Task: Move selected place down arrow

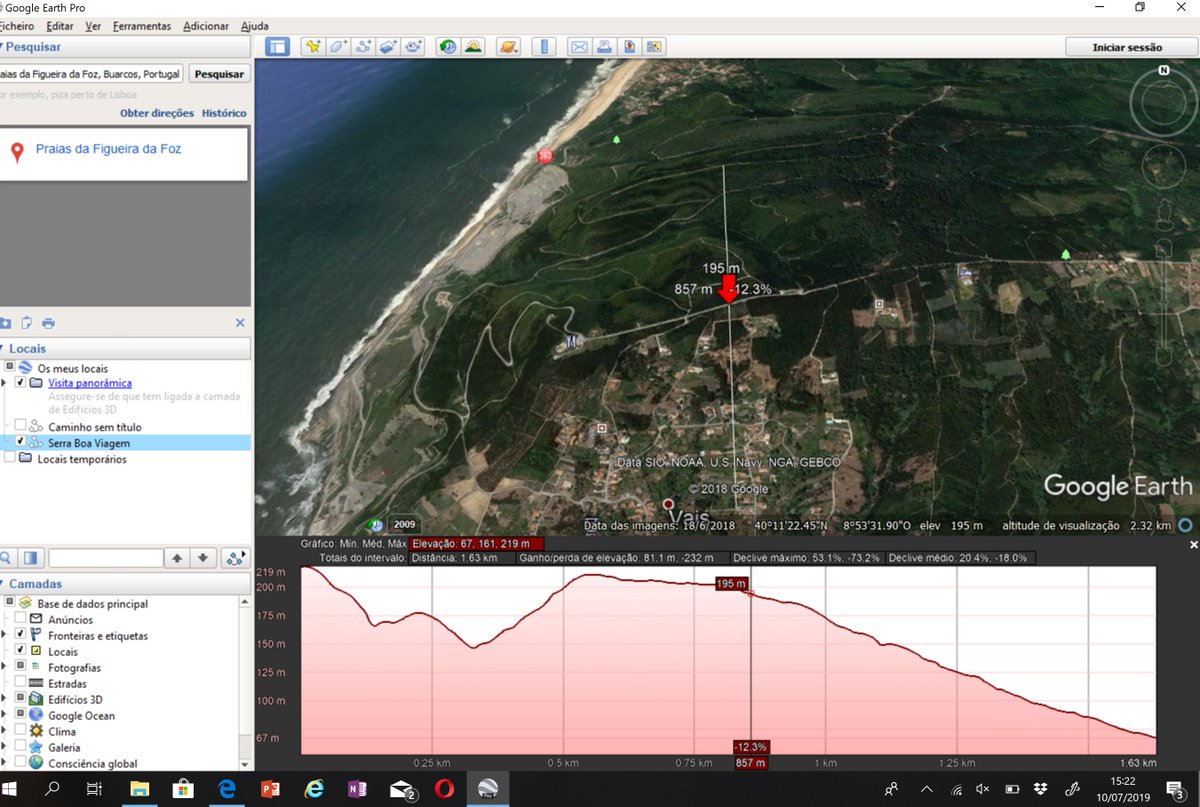Action: tap(203, 558)
